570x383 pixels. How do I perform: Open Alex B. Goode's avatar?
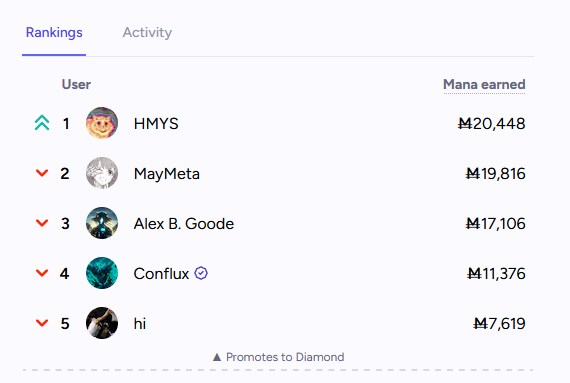[102, 223]
